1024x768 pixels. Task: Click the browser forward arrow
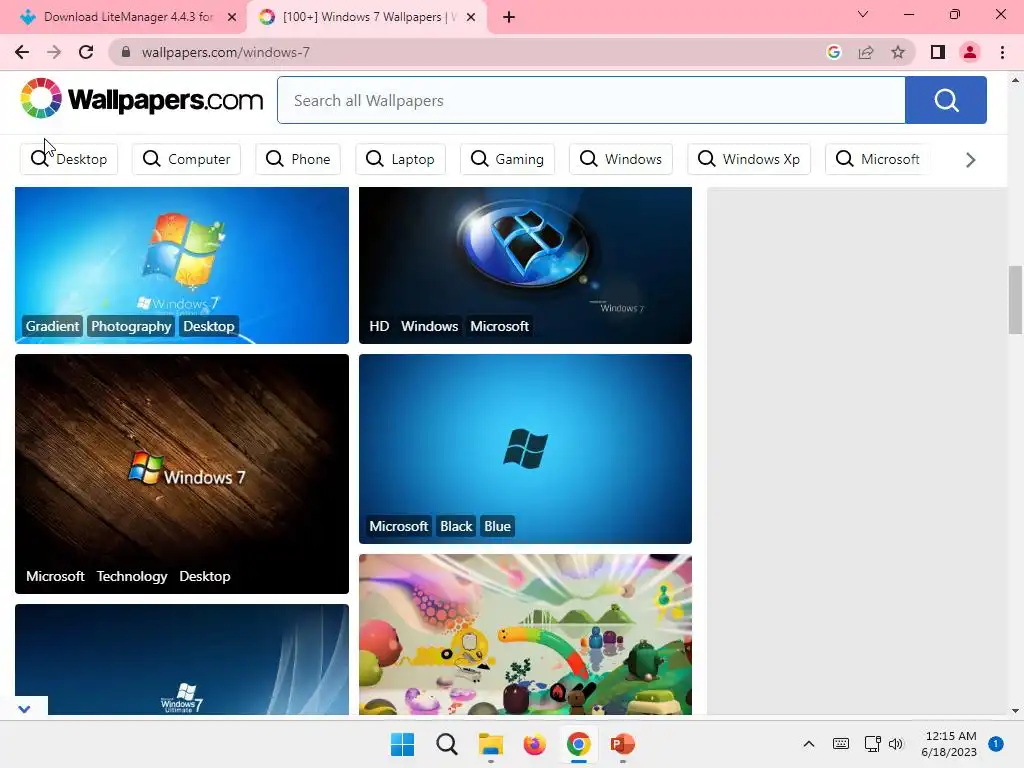pos(54,52)
